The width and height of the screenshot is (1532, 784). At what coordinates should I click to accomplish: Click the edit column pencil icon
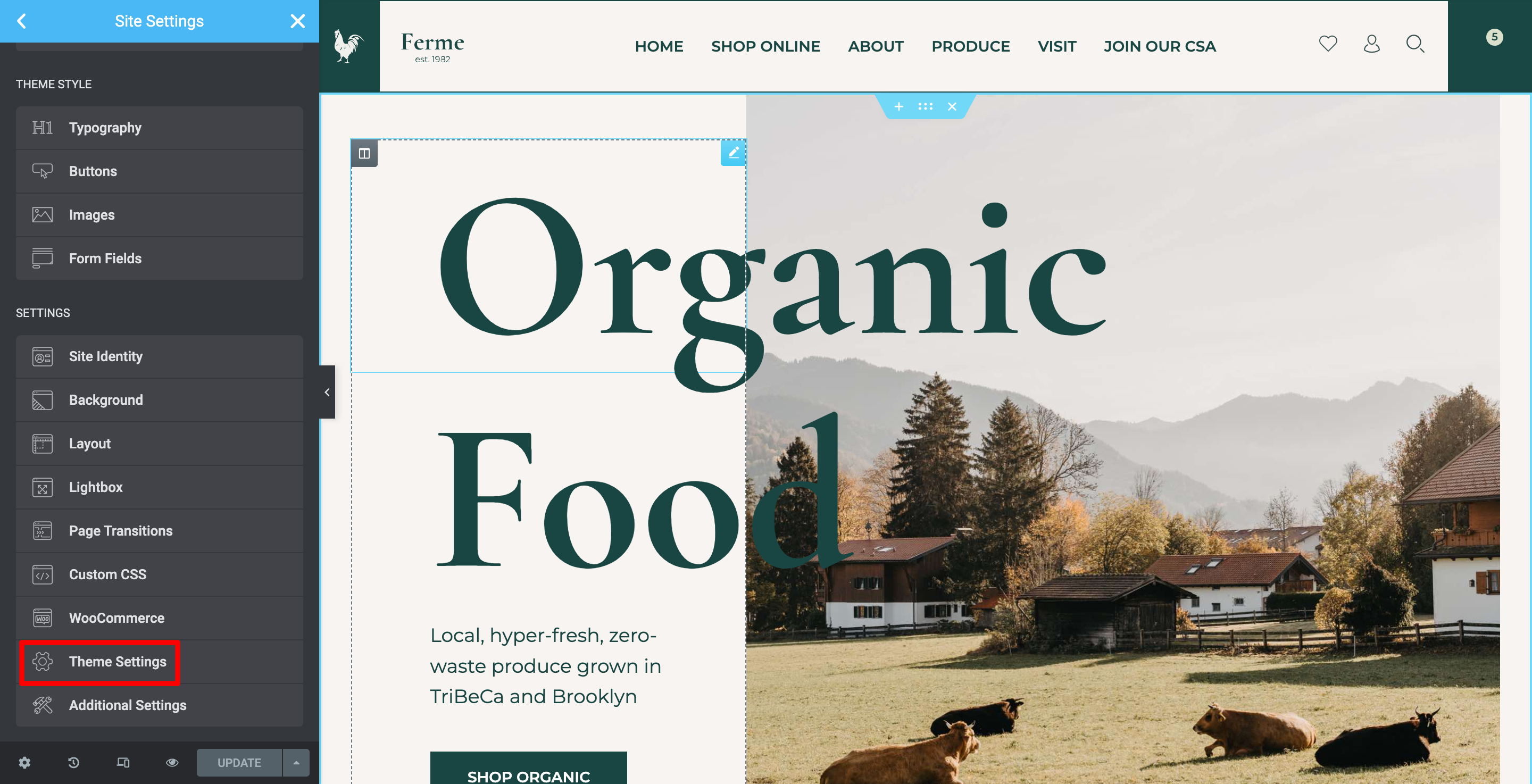[x=734, y=153]
